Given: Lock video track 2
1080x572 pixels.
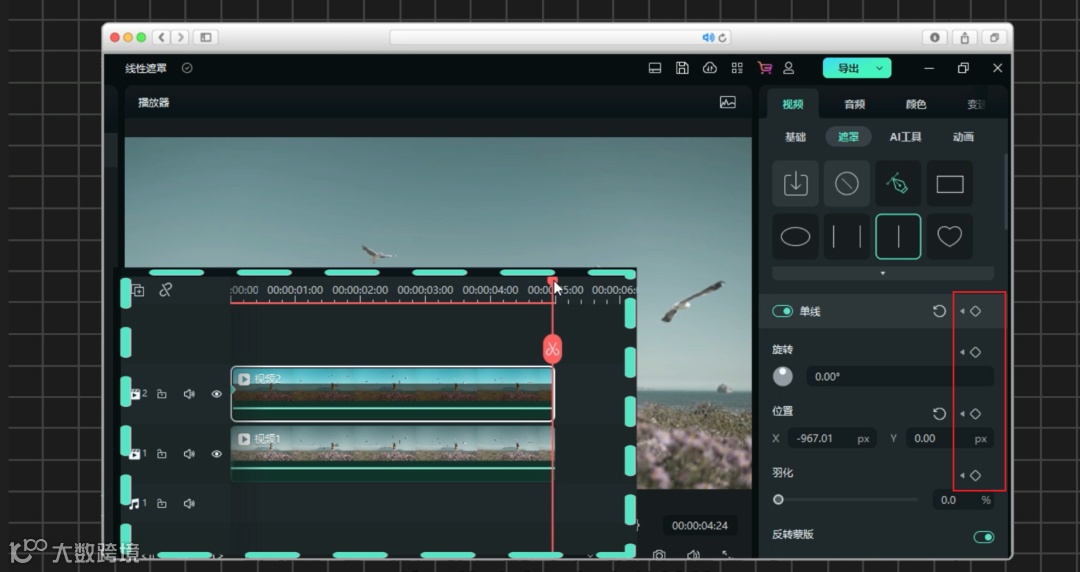Looking at the screenshot, I should click(161, 394).
